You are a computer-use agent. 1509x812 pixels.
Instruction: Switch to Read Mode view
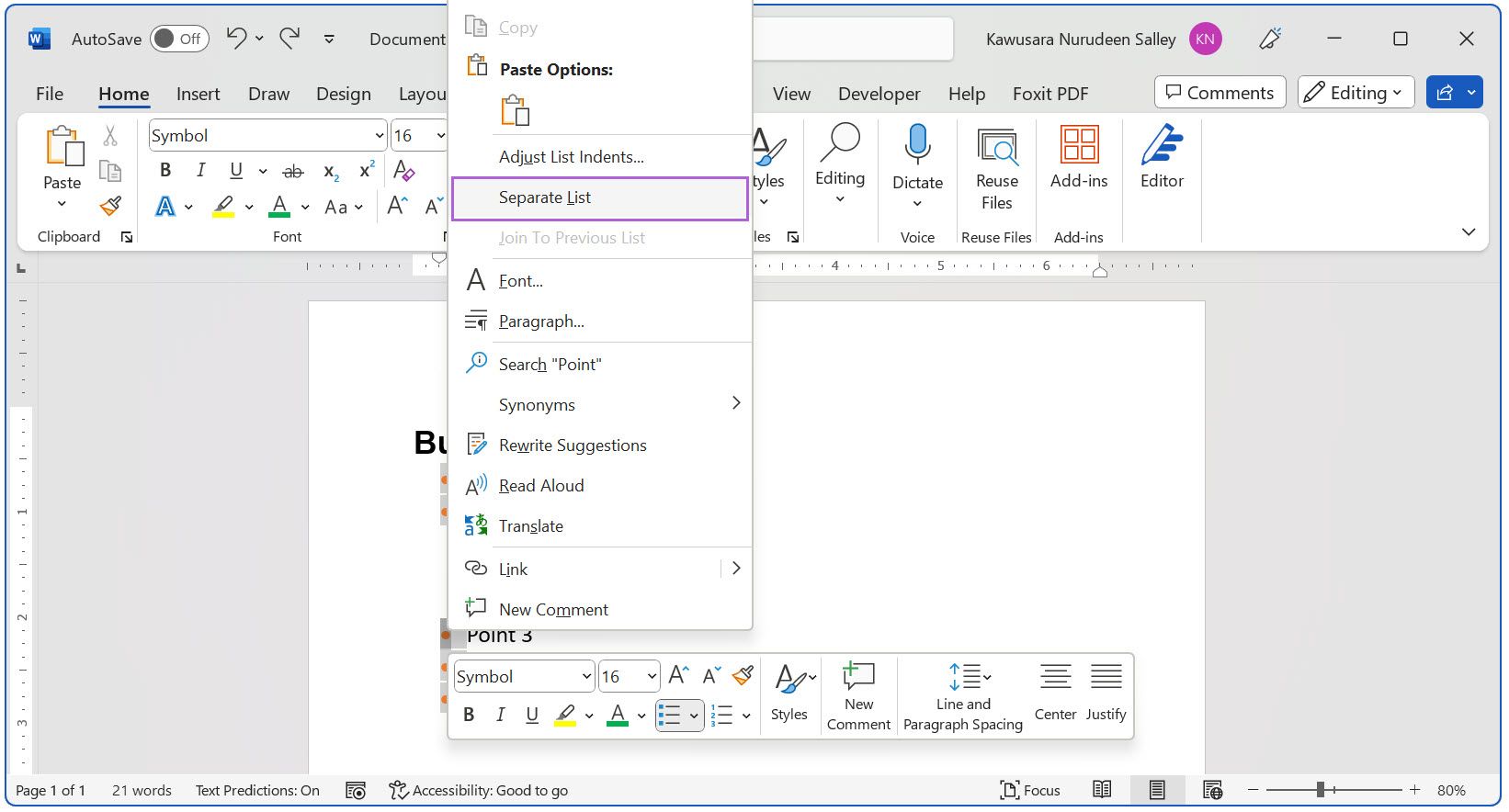1102,790
